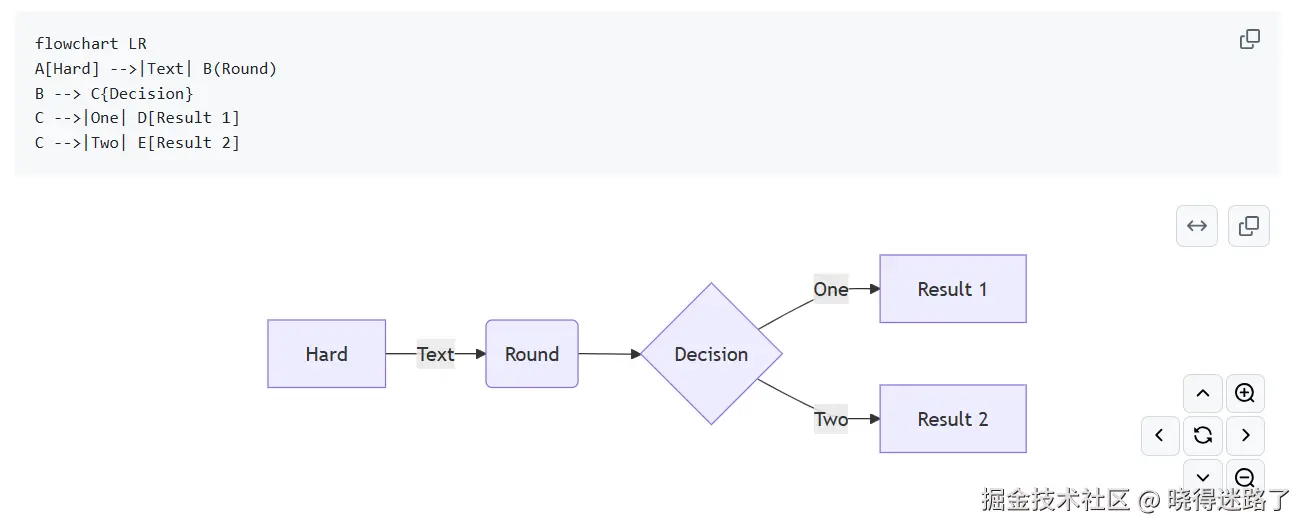1309x531 pixels.
Task: Click the Text edge label
Action: click(435, 354)
